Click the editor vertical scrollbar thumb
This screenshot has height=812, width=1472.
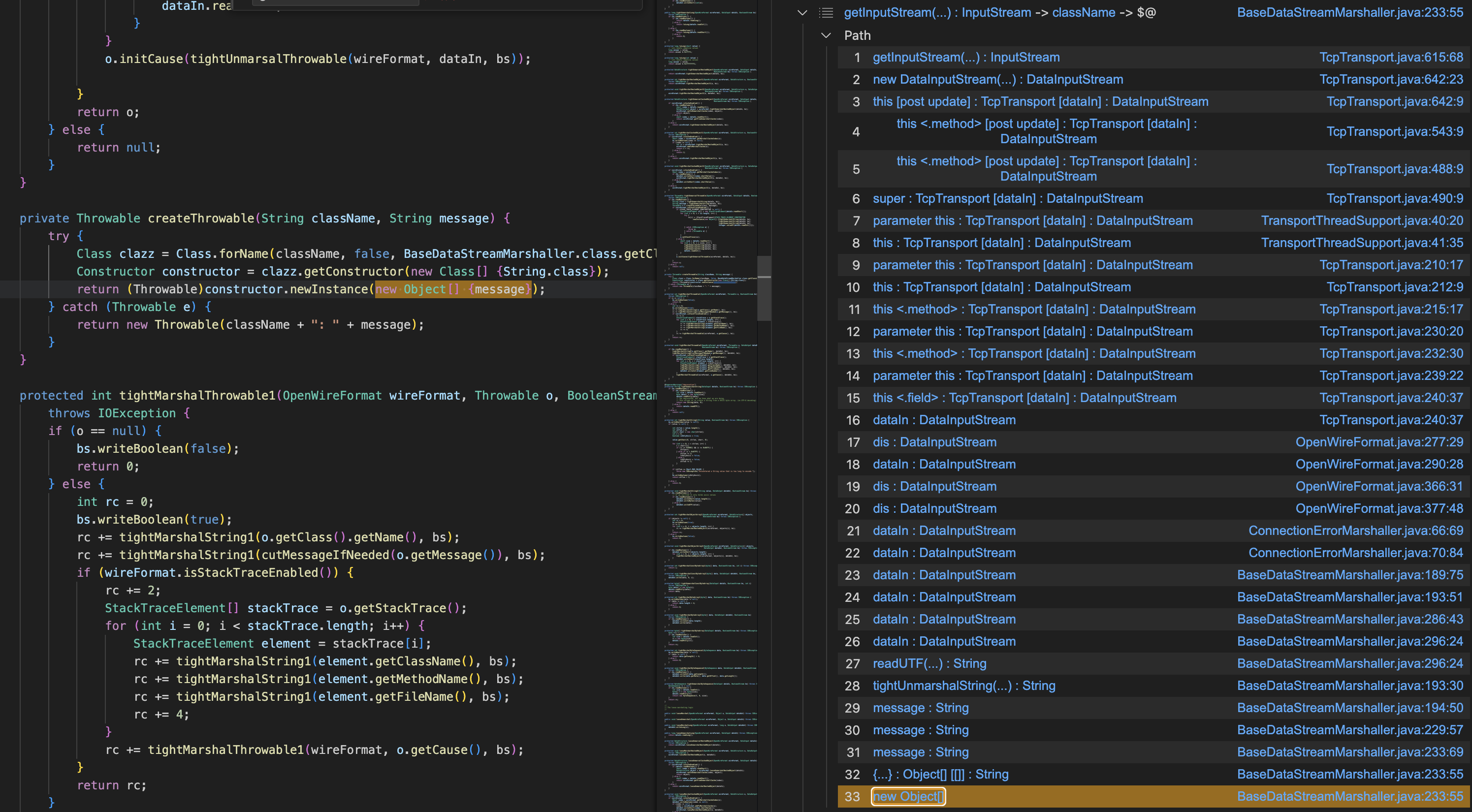[764, 288]
